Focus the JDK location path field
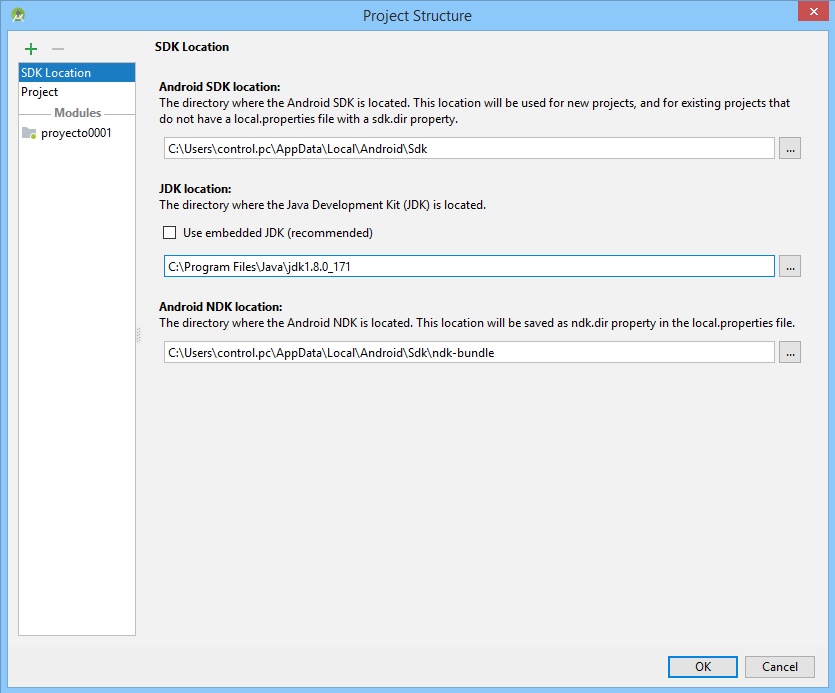 [469, 266]
